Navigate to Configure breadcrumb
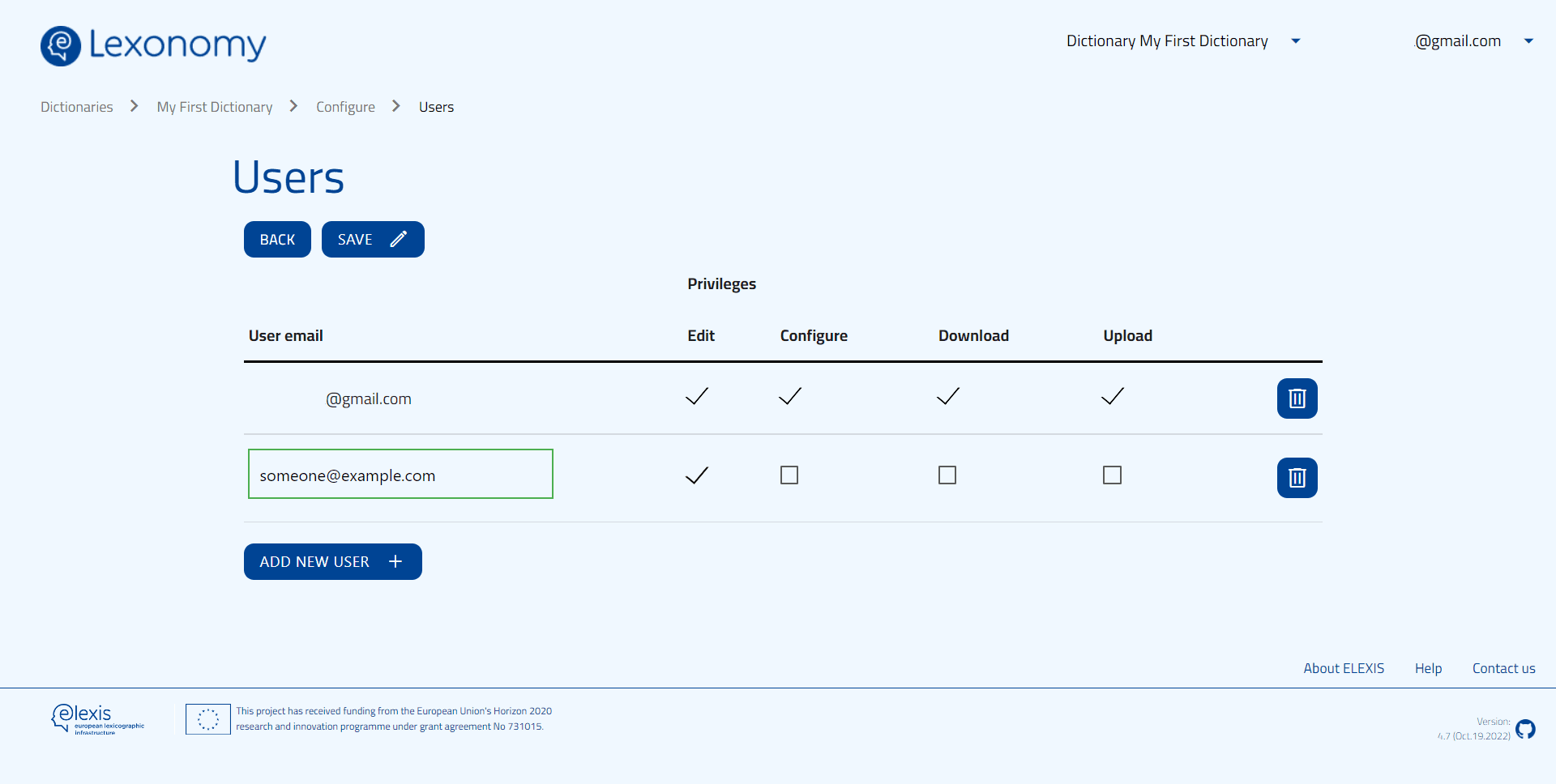 coord(345,107)
